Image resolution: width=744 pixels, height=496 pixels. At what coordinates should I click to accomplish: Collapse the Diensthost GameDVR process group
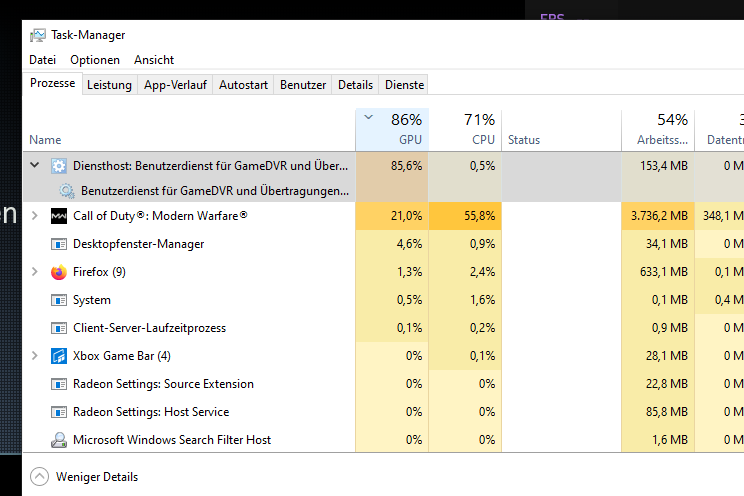pyautogui.click(x=34, y=165)
